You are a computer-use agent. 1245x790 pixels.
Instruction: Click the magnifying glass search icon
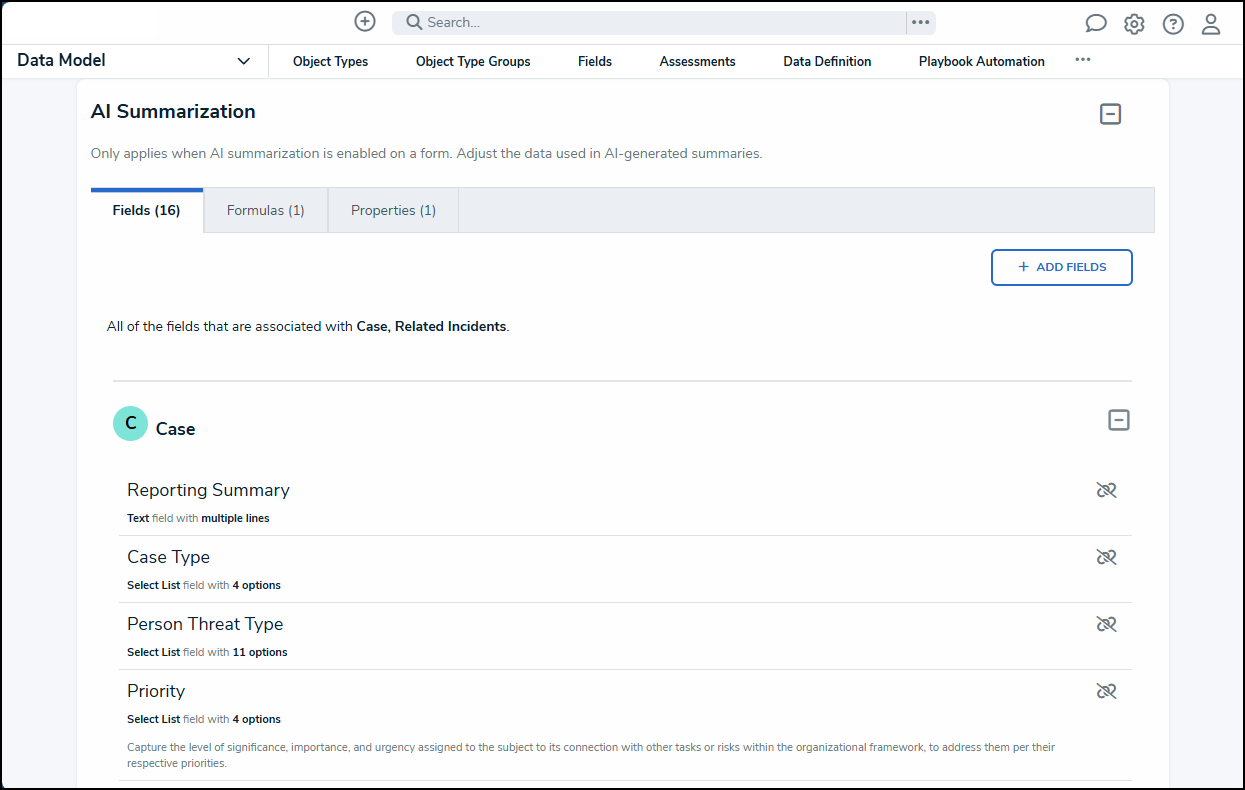click(414, 22)
